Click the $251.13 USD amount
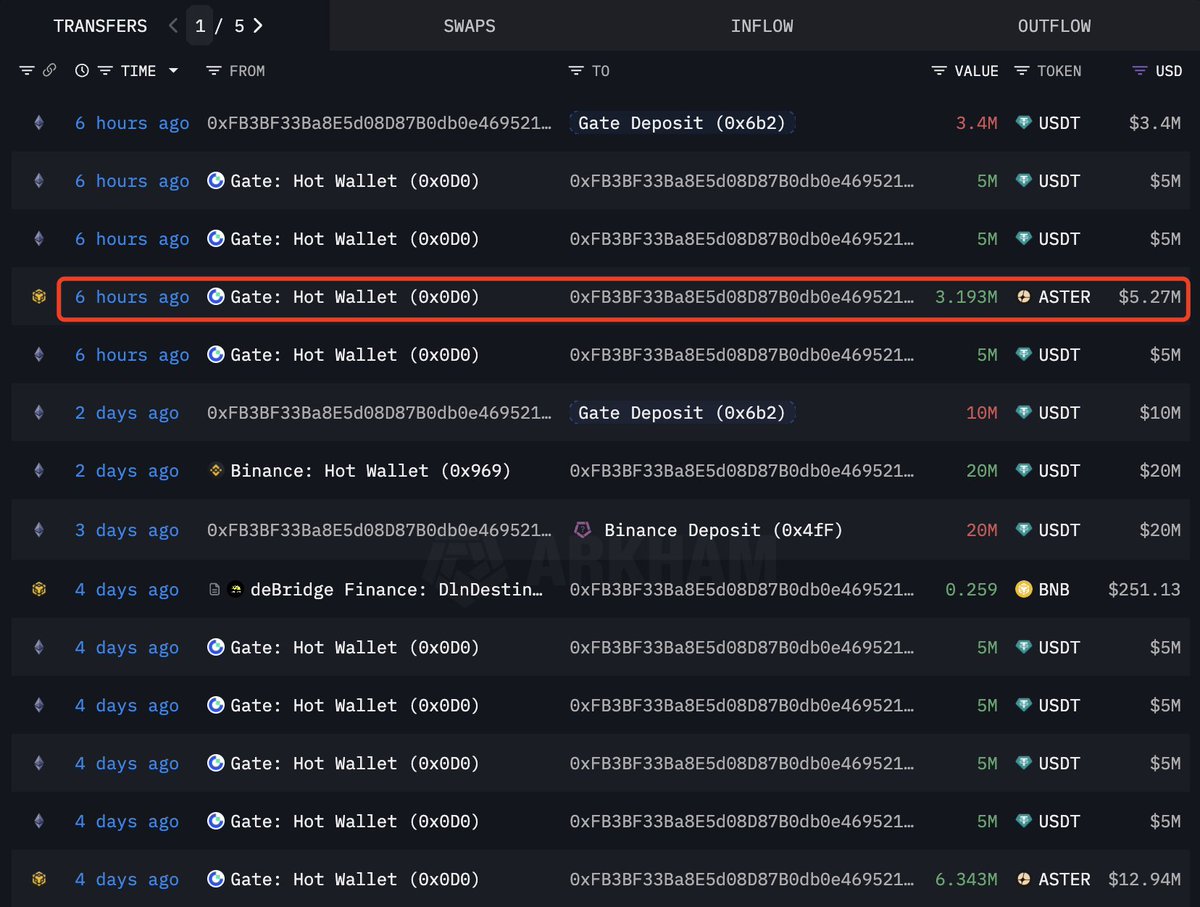Image resolution: width=1200 pixels, height=907 pixels. [x=1144, y=589]
